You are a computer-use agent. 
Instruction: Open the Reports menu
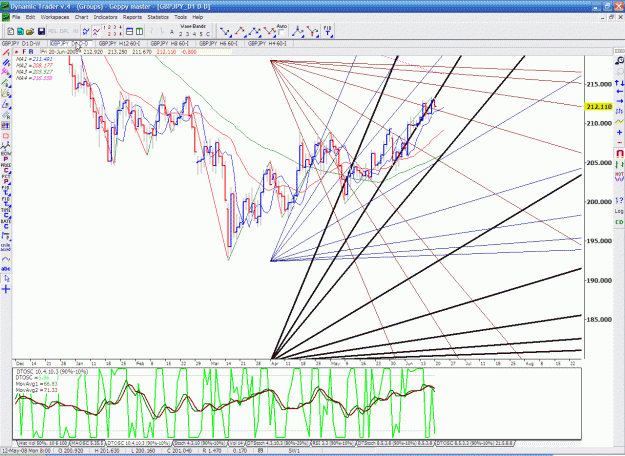click(x=132, y=17)
